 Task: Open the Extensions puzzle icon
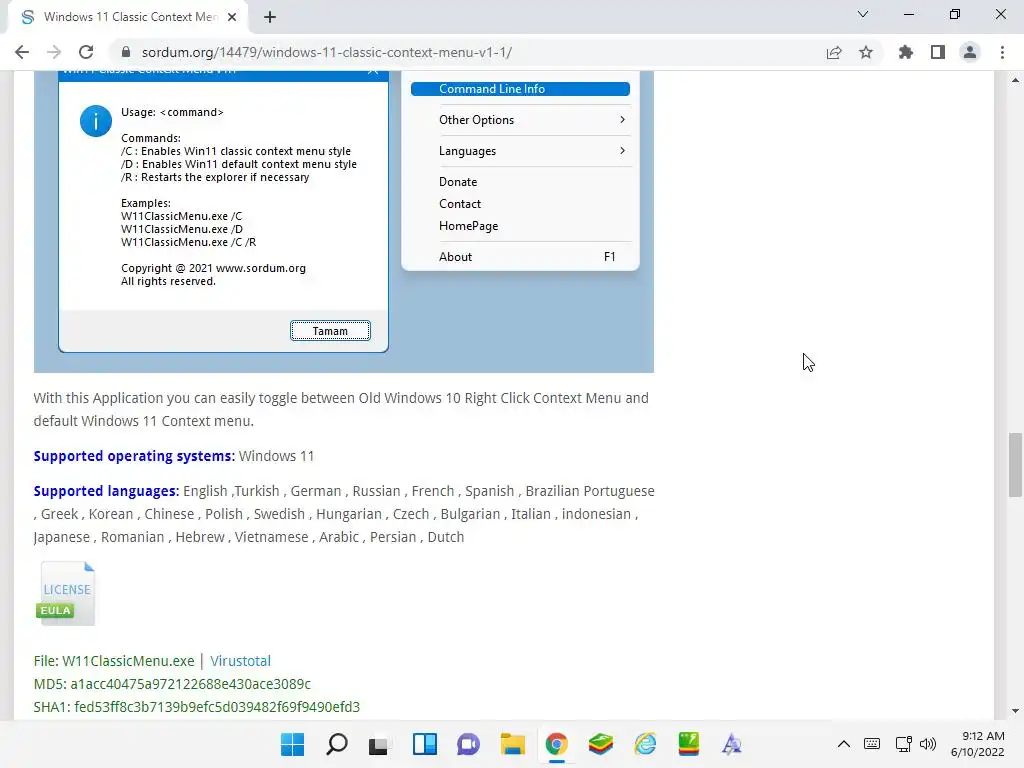[906, 52]
